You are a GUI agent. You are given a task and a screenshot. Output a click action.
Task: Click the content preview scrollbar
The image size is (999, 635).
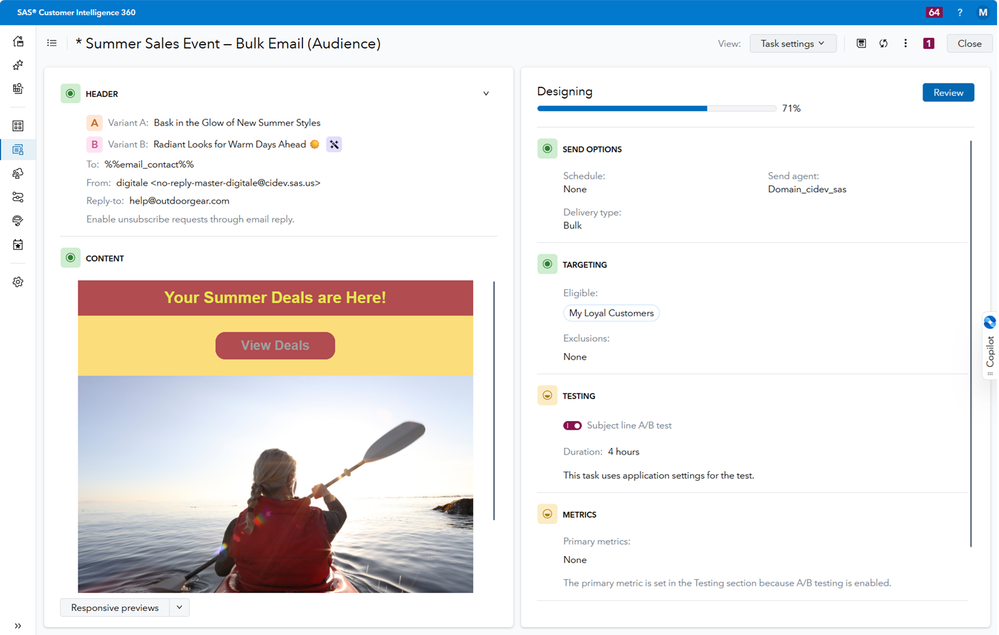[494, 400]
